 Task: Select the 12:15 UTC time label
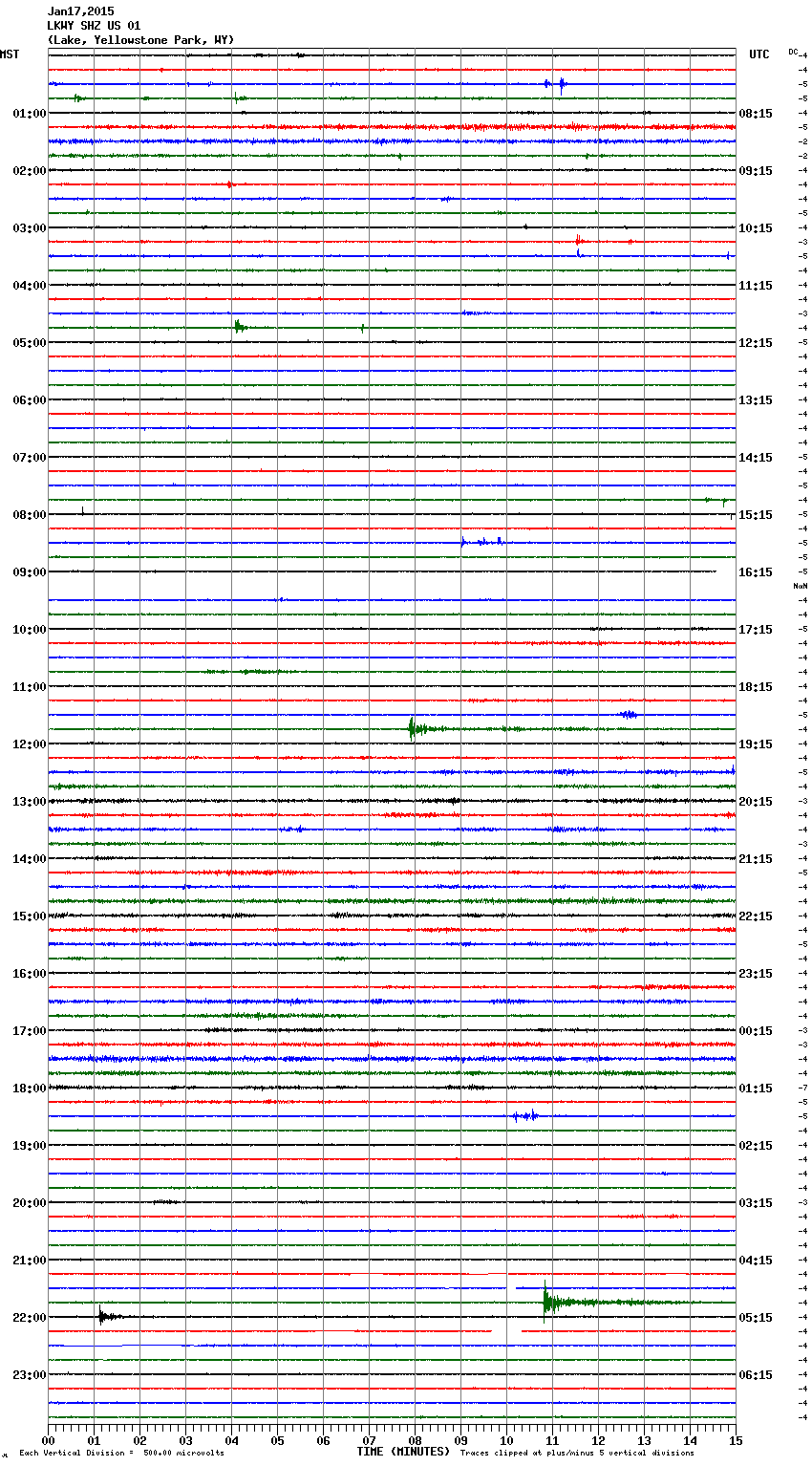(756, 342)
